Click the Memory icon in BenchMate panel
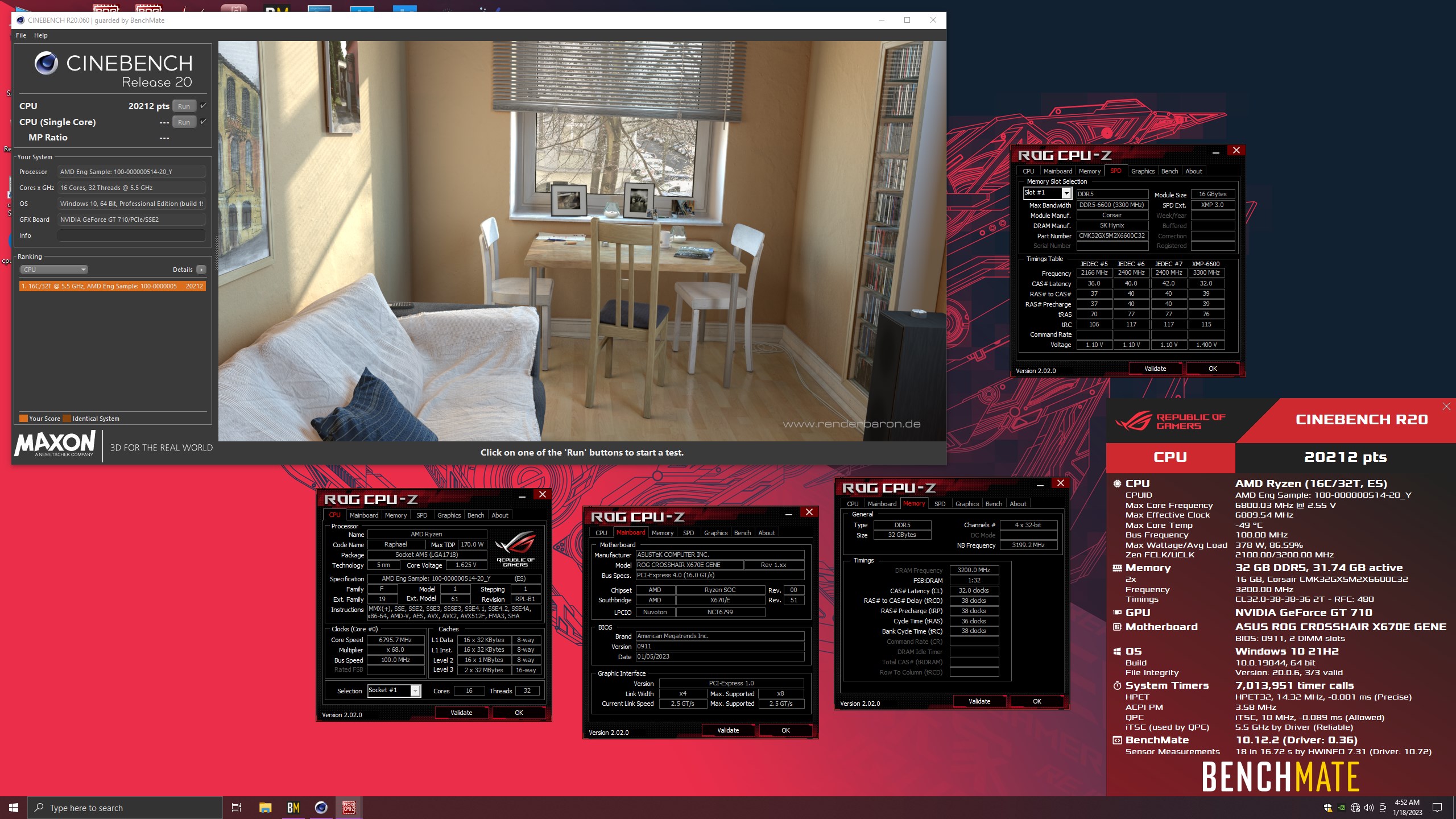The height and width of the screenshot is (819, 1456). tap(1117, 568)
